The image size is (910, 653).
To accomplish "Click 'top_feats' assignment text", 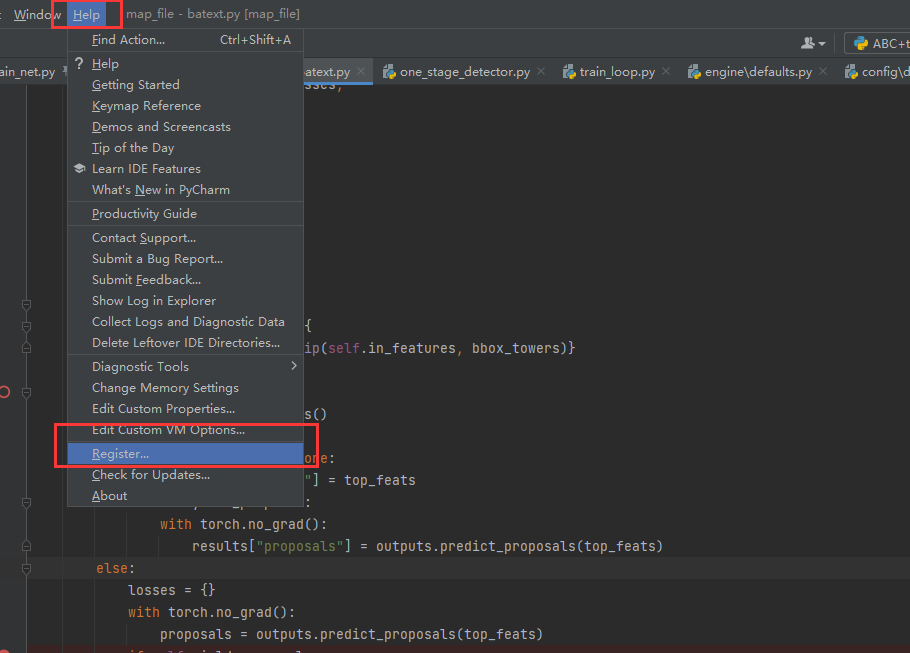I will tap(380, 481).
